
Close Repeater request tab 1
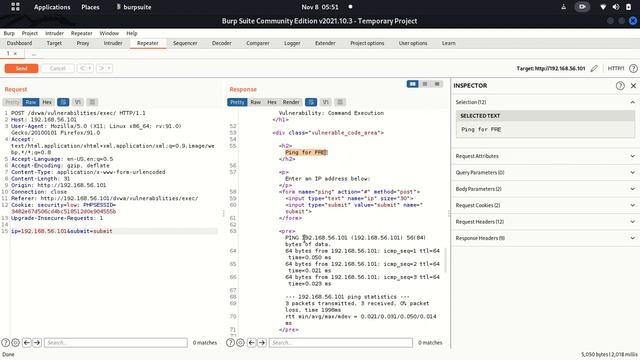(x=16, y=53)
